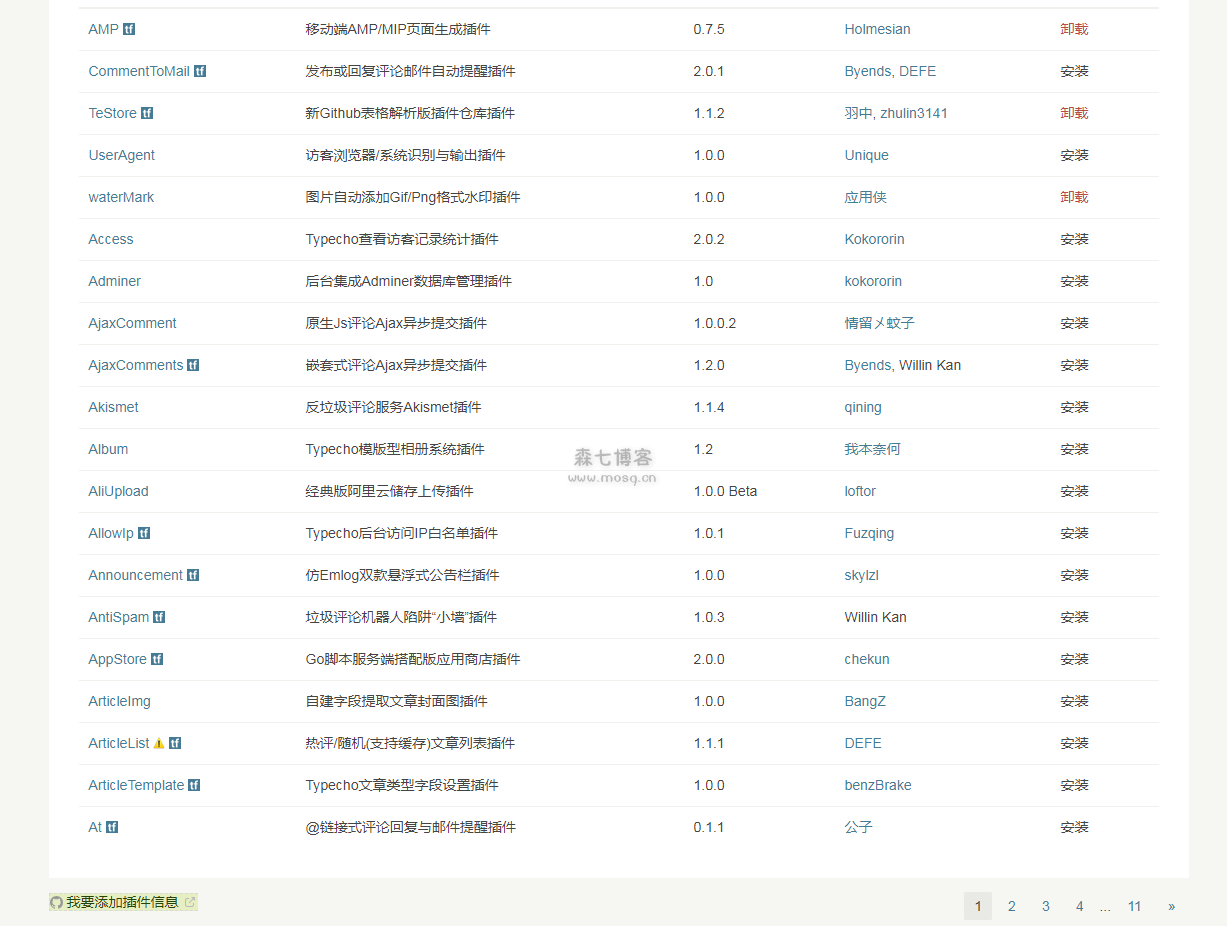The image size is (1227, 926).
Task: Uninstall the waterMark plugin
Action: pyautogui.click(x=1074, y=197)
